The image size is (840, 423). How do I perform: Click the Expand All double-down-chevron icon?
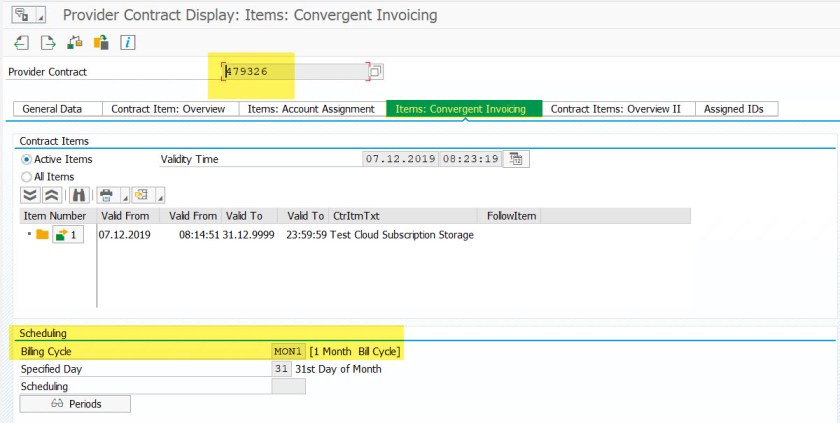coord(30,195)
